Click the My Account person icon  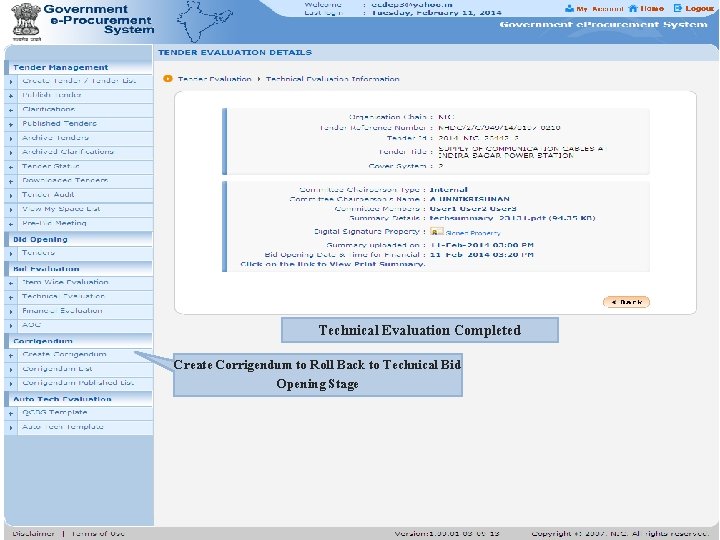(x=569, y=9)
